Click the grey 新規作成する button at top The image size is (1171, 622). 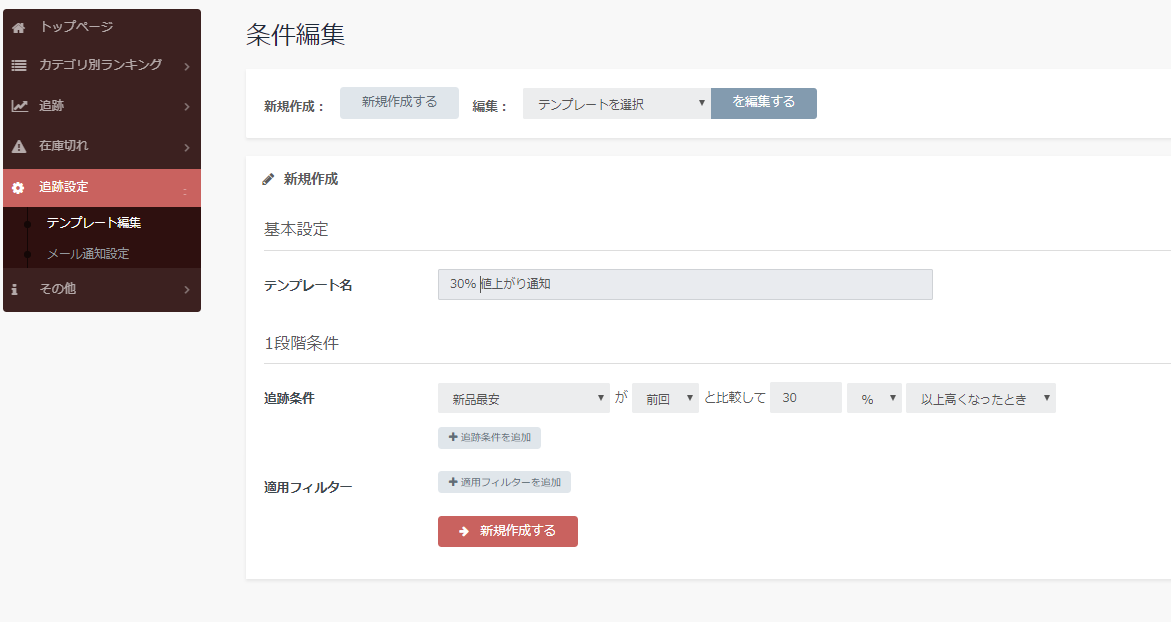pyautogui.click(x=400, y=103)
